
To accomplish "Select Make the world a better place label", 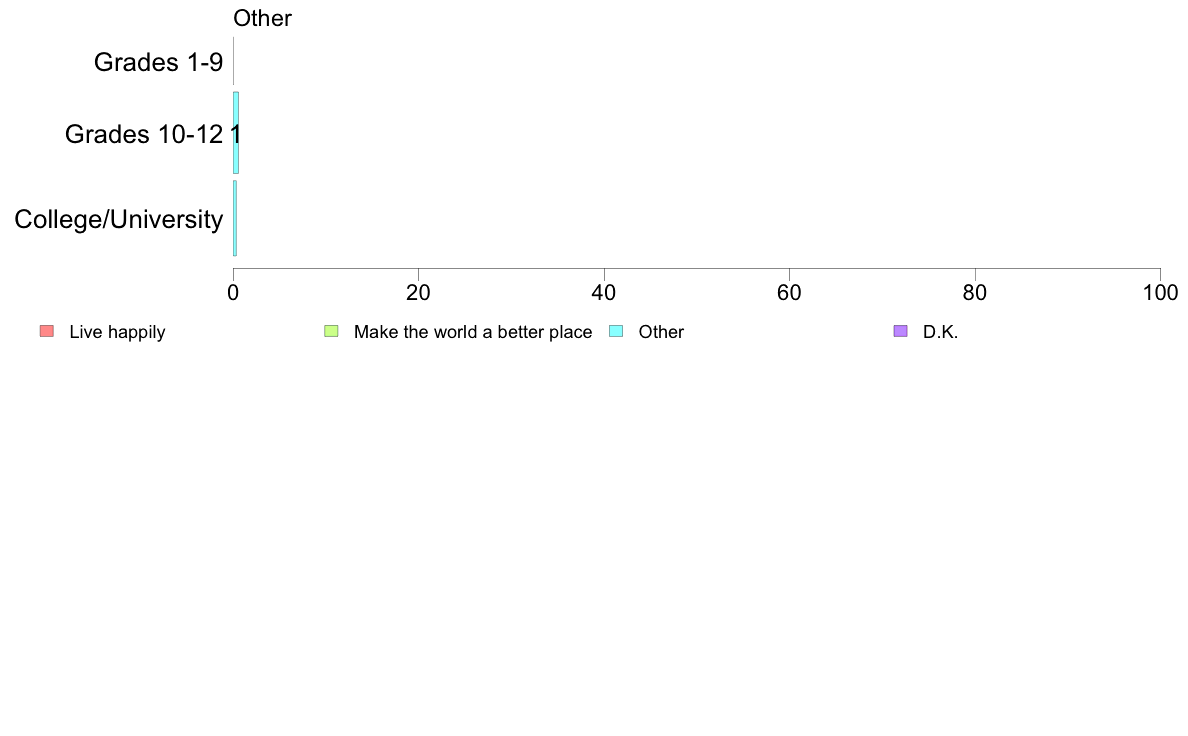I will [x=473, y=332].
